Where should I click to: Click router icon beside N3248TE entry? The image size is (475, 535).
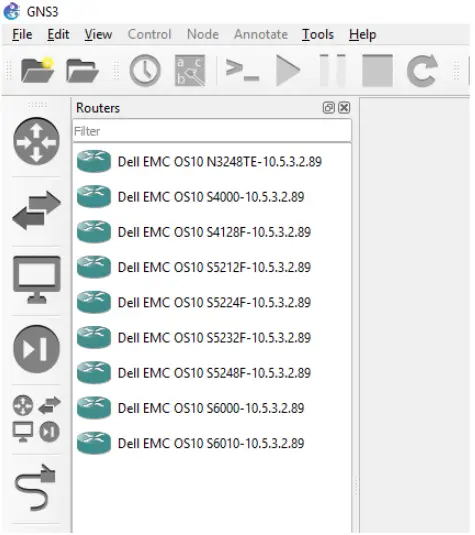[x=94, y=161]
